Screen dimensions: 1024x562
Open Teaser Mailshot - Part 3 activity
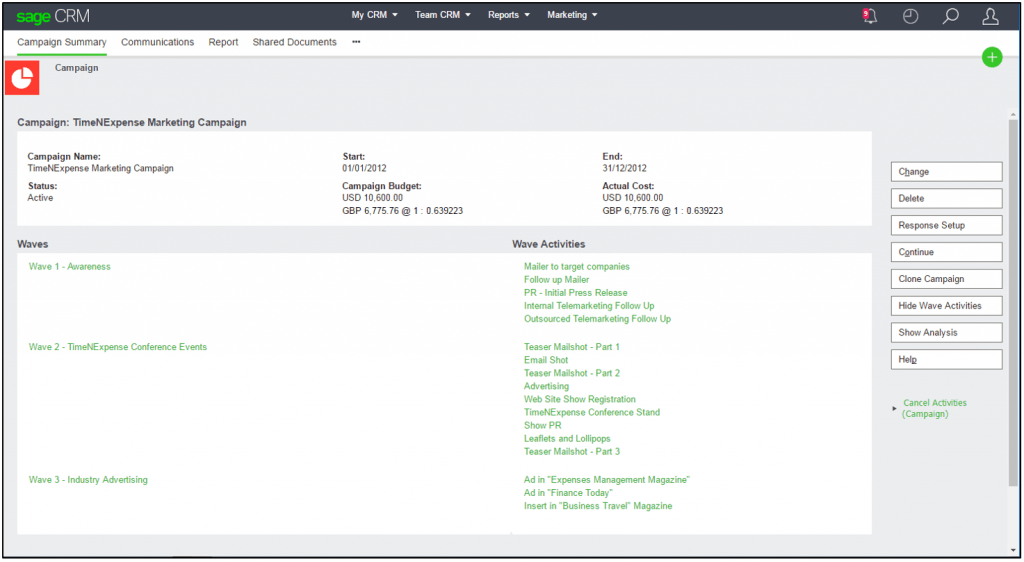[572, 452]
